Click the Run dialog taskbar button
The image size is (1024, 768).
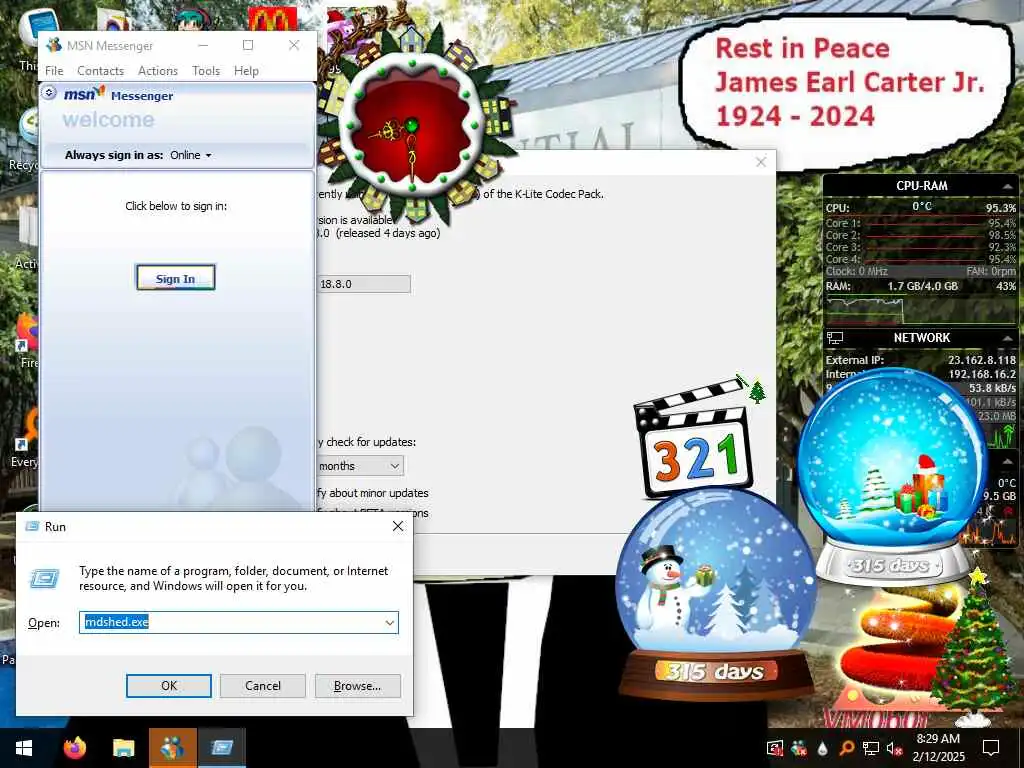222,748
